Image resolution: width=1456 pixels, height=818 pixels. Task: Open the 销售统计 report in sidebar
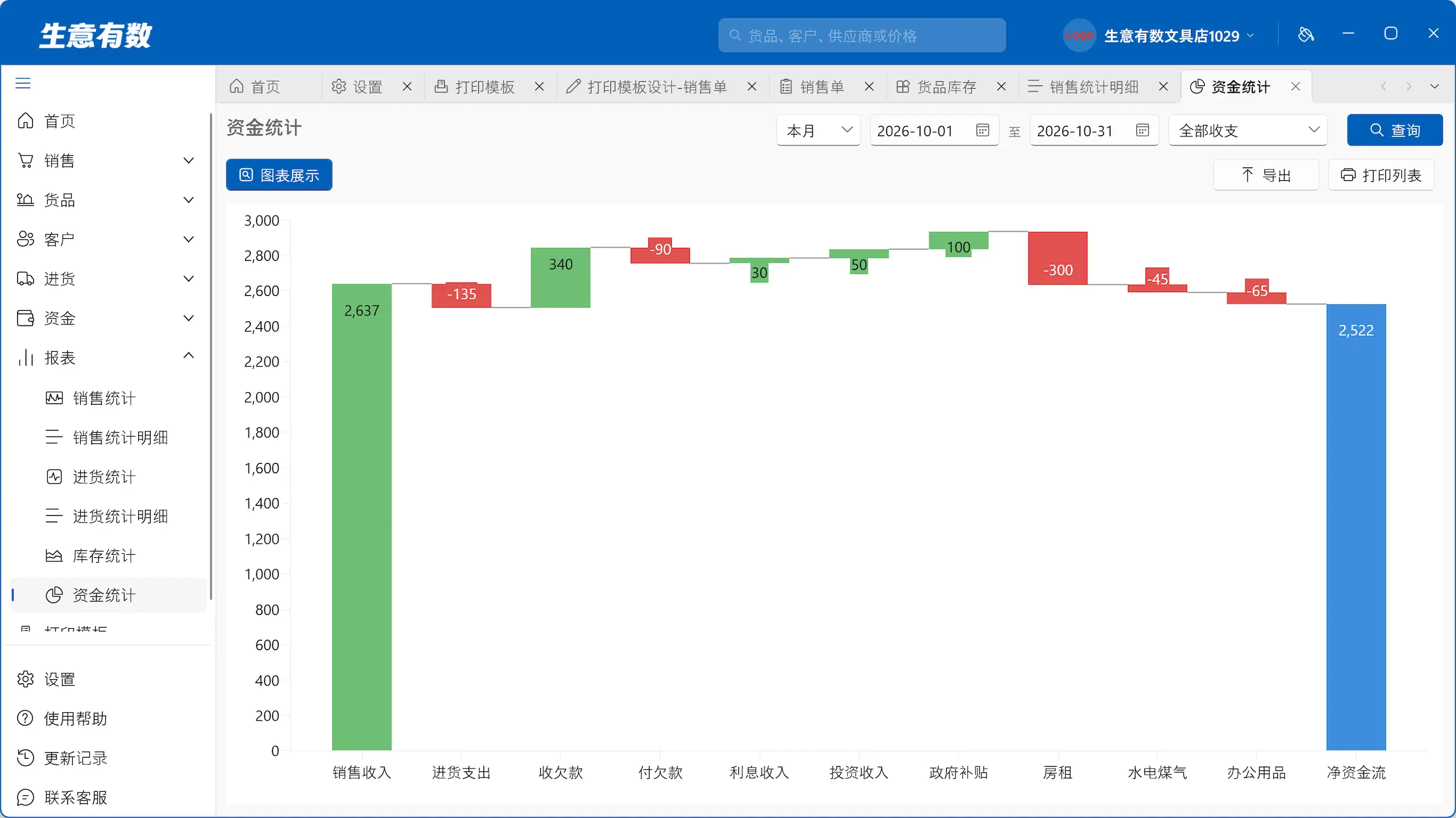pos(108,398)
